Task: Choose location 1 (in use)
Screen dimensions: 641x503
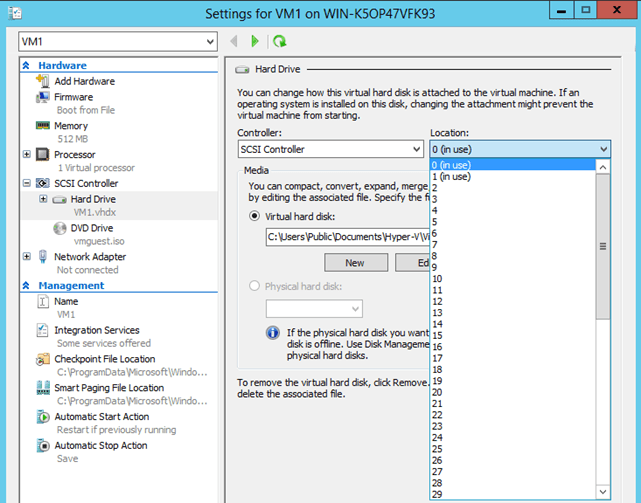Action: coord(513,176)
